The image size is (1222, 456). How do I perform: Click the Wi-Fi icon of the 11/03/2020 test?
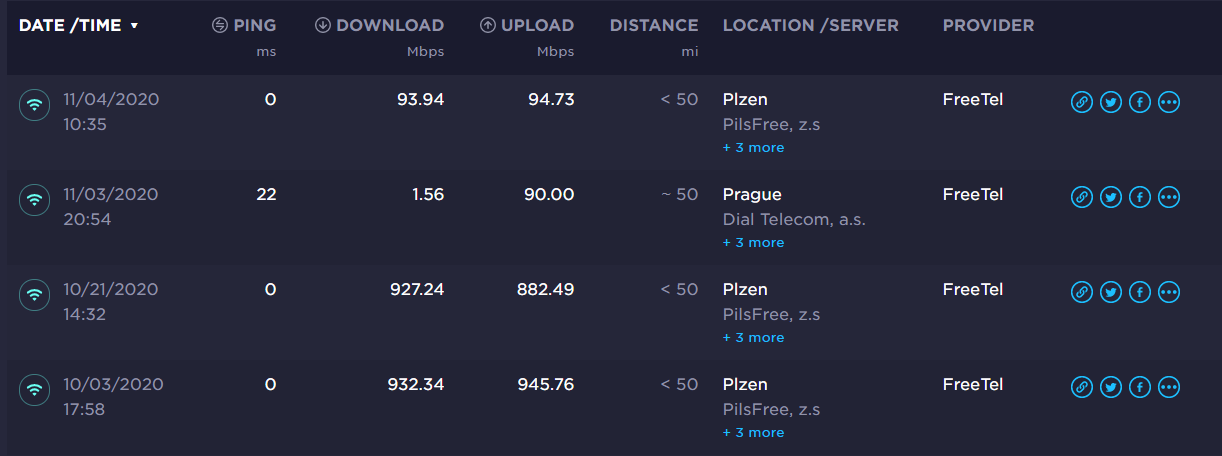tap(35, 200)
